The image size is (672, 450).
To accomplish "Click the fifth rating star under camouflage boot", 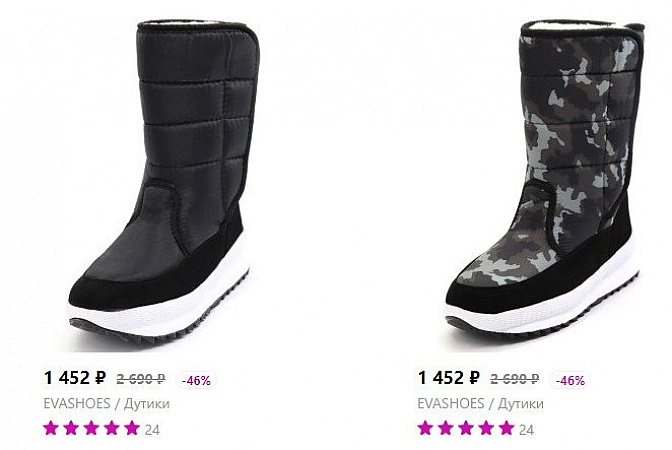I will pos(506,429).
